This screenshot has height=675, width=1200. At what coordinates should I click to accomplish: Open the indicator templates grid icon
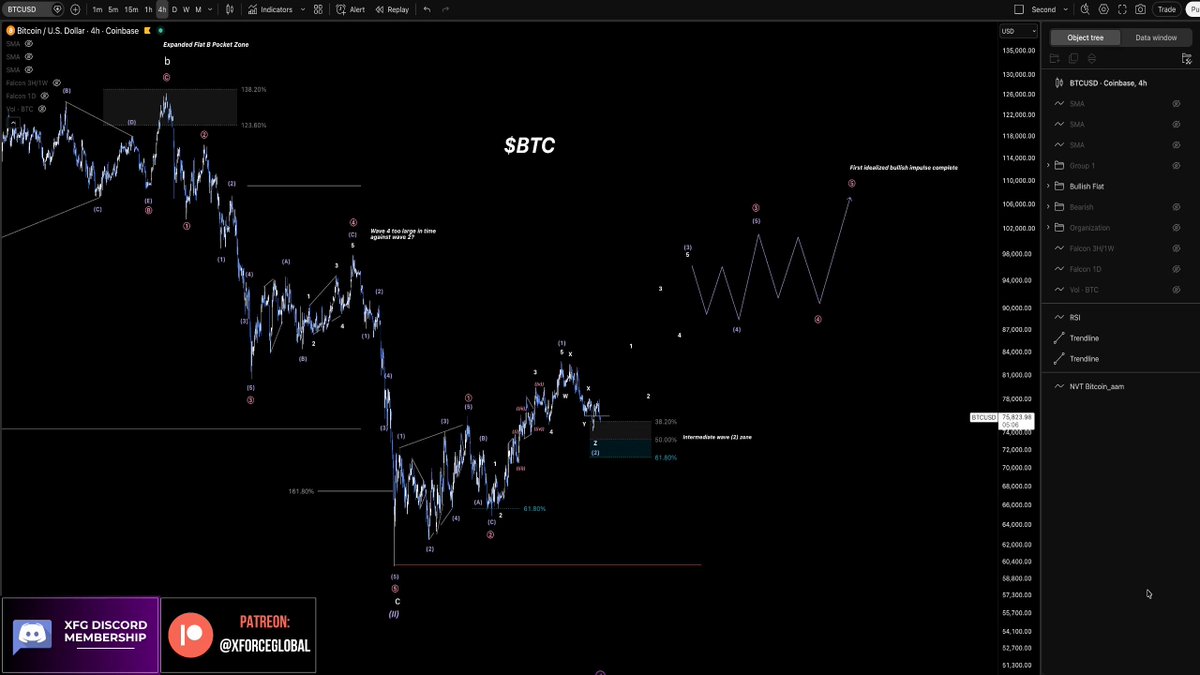(x=318, y=9)
